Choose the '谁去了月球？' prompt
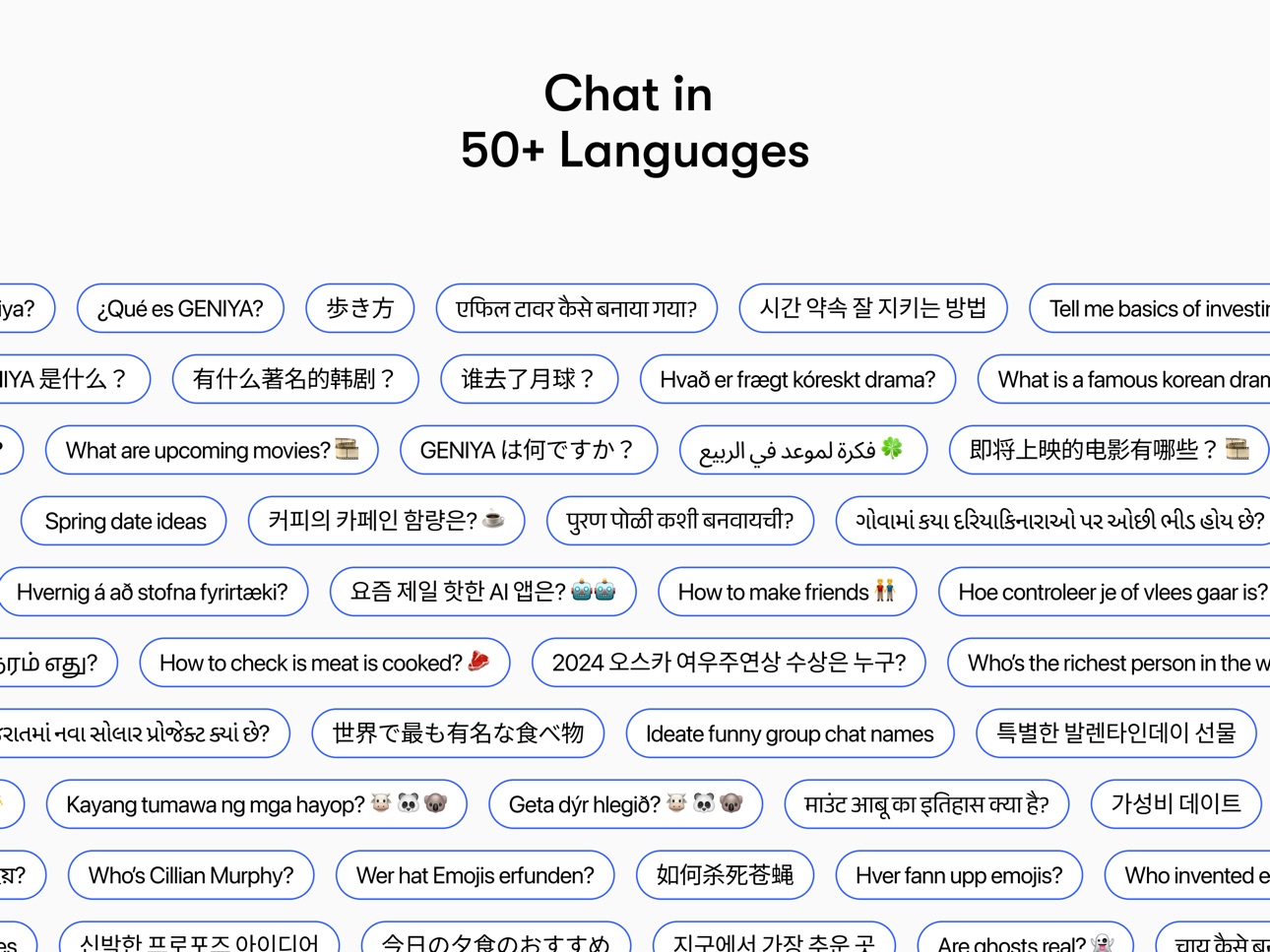Image resolution: width=1270 pixels, height=952 pixels. click(530, 379)
